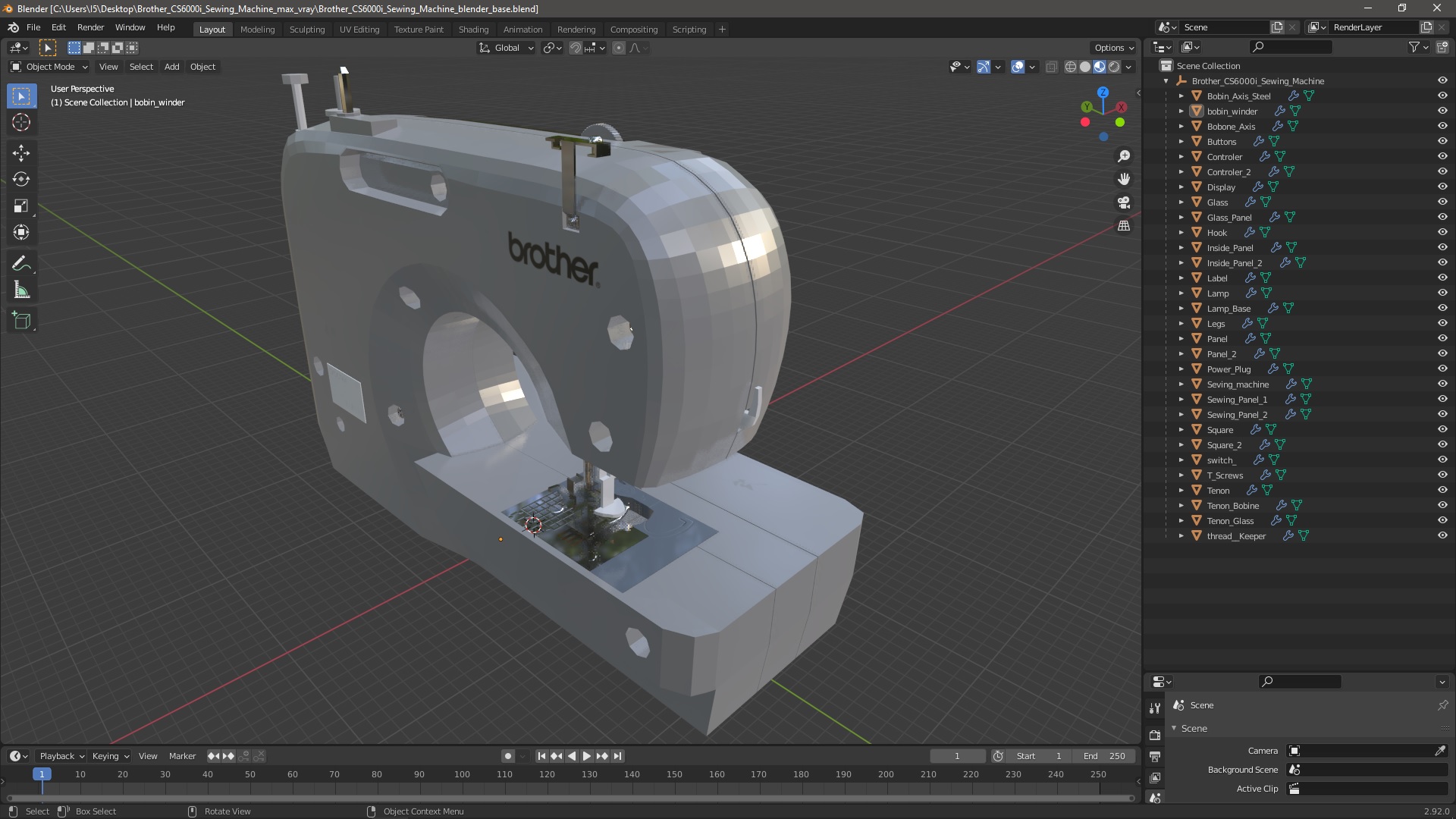Viewport: 1456px width, 819px height.
Task: Select the Move tool
Action: [21, 153]
